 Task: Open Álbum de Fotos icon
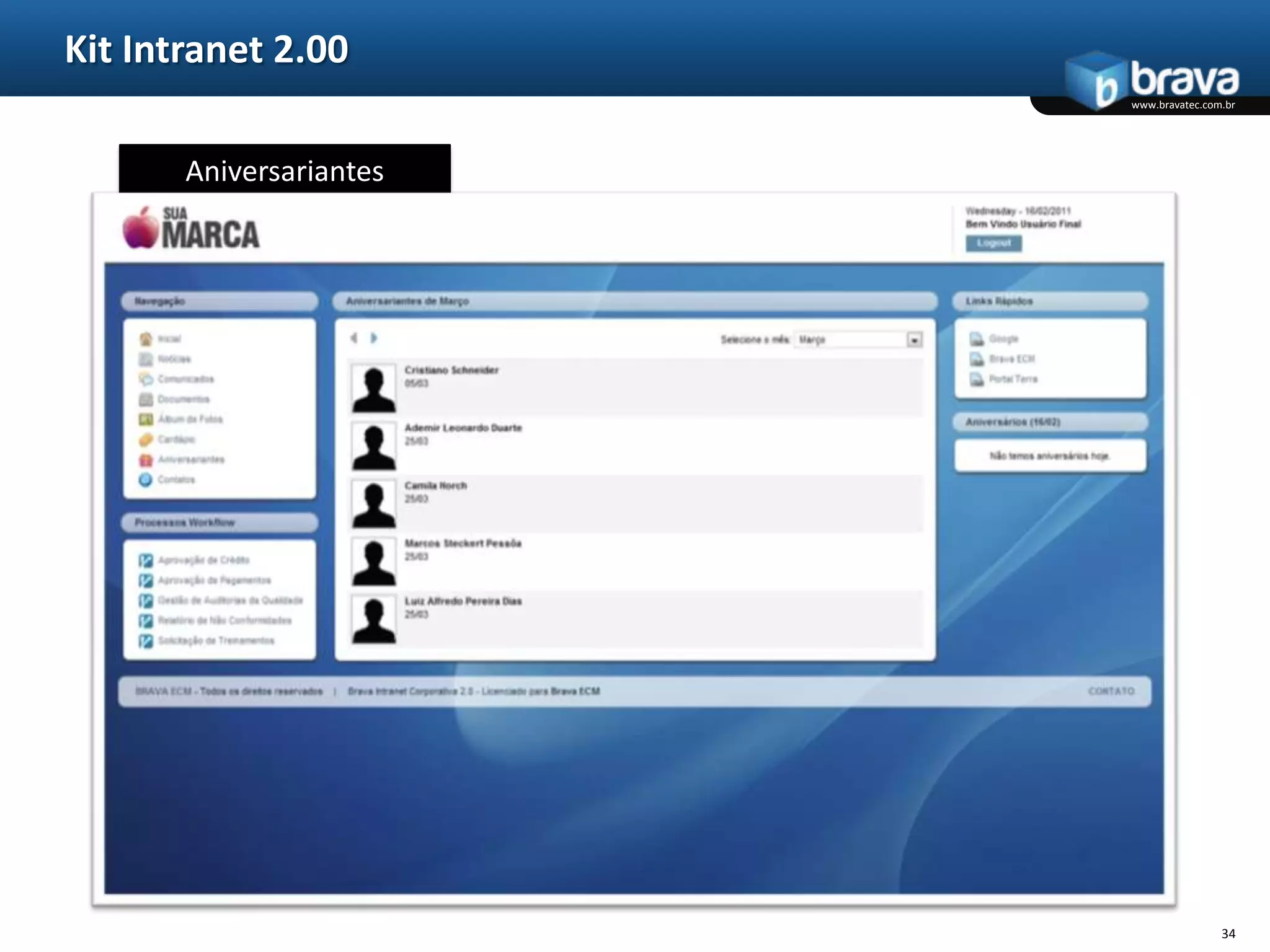coord(146,420)
